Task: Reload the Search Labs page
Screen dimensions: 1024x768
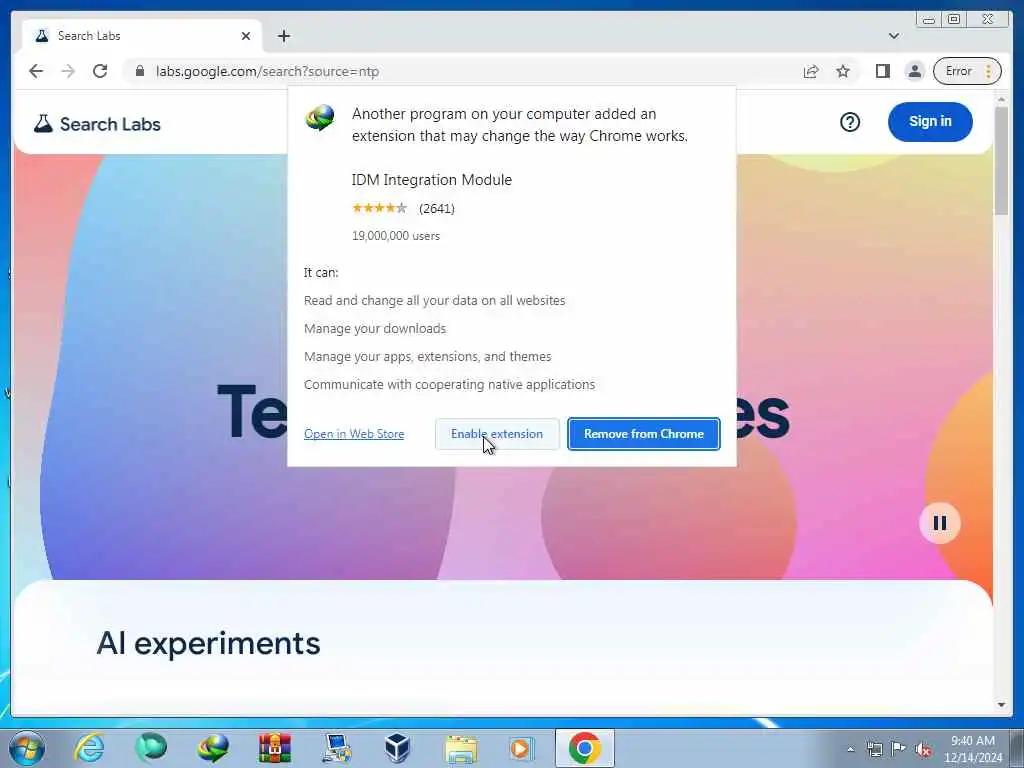Action: pos(100,71)
